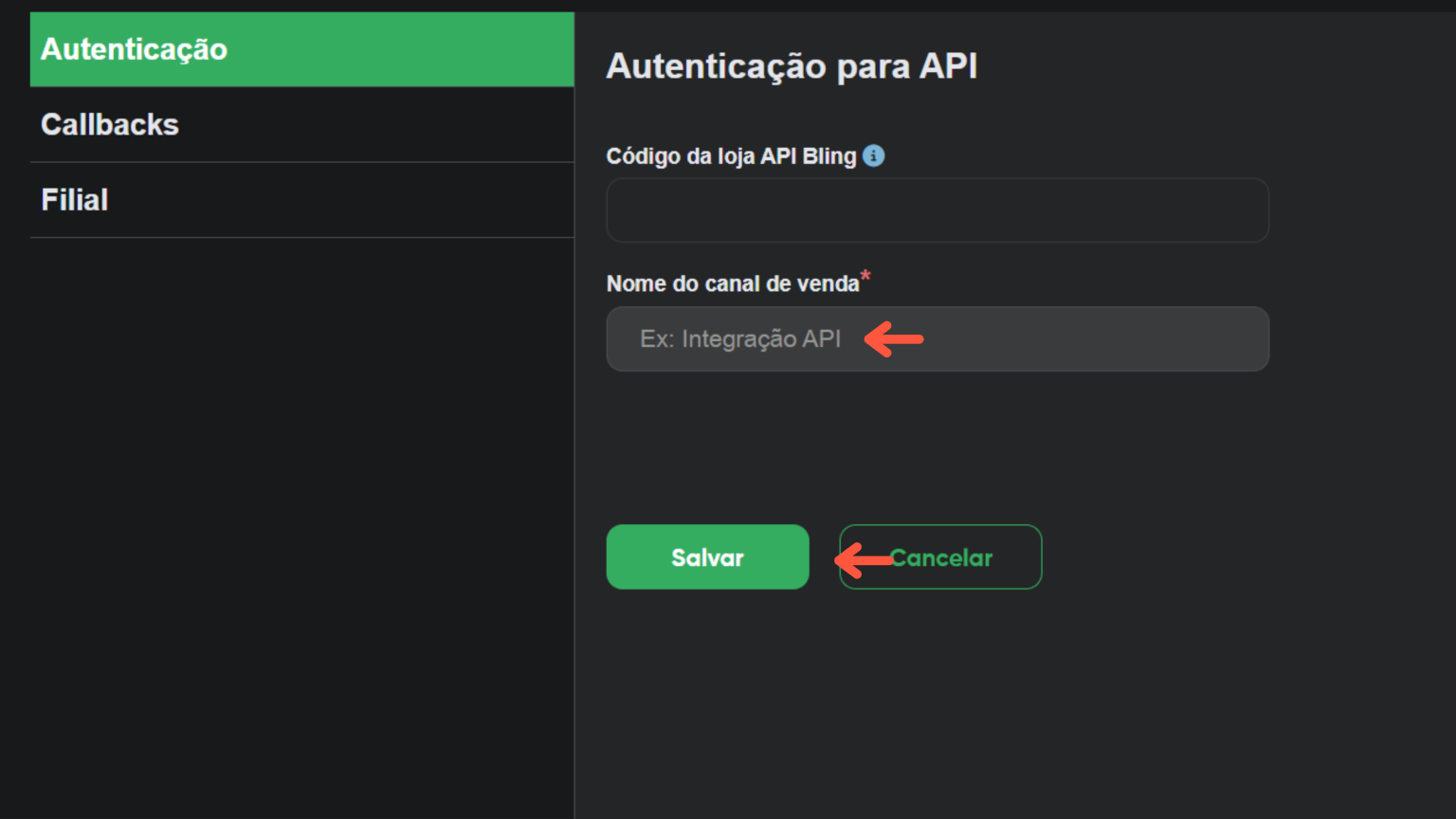The height and width of the screenshot is (819, 1456).
Task: Click the Autenticação para API heading
Action: click(x=792, y=66)
